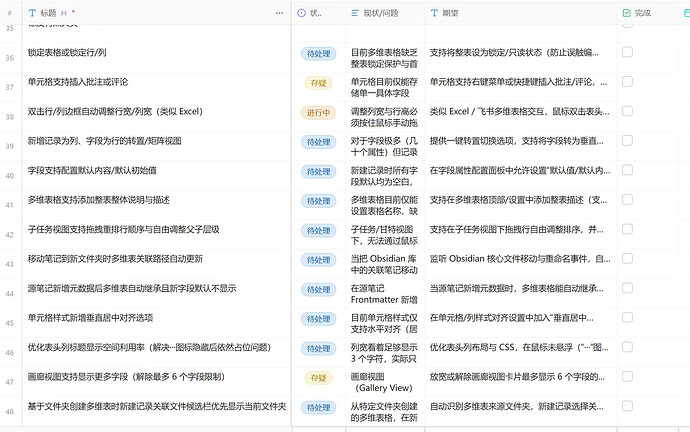Select title "多维表格支持添加整表整体说明与描述"
This screenshot has width=690, height=432.
pos(99,200)
